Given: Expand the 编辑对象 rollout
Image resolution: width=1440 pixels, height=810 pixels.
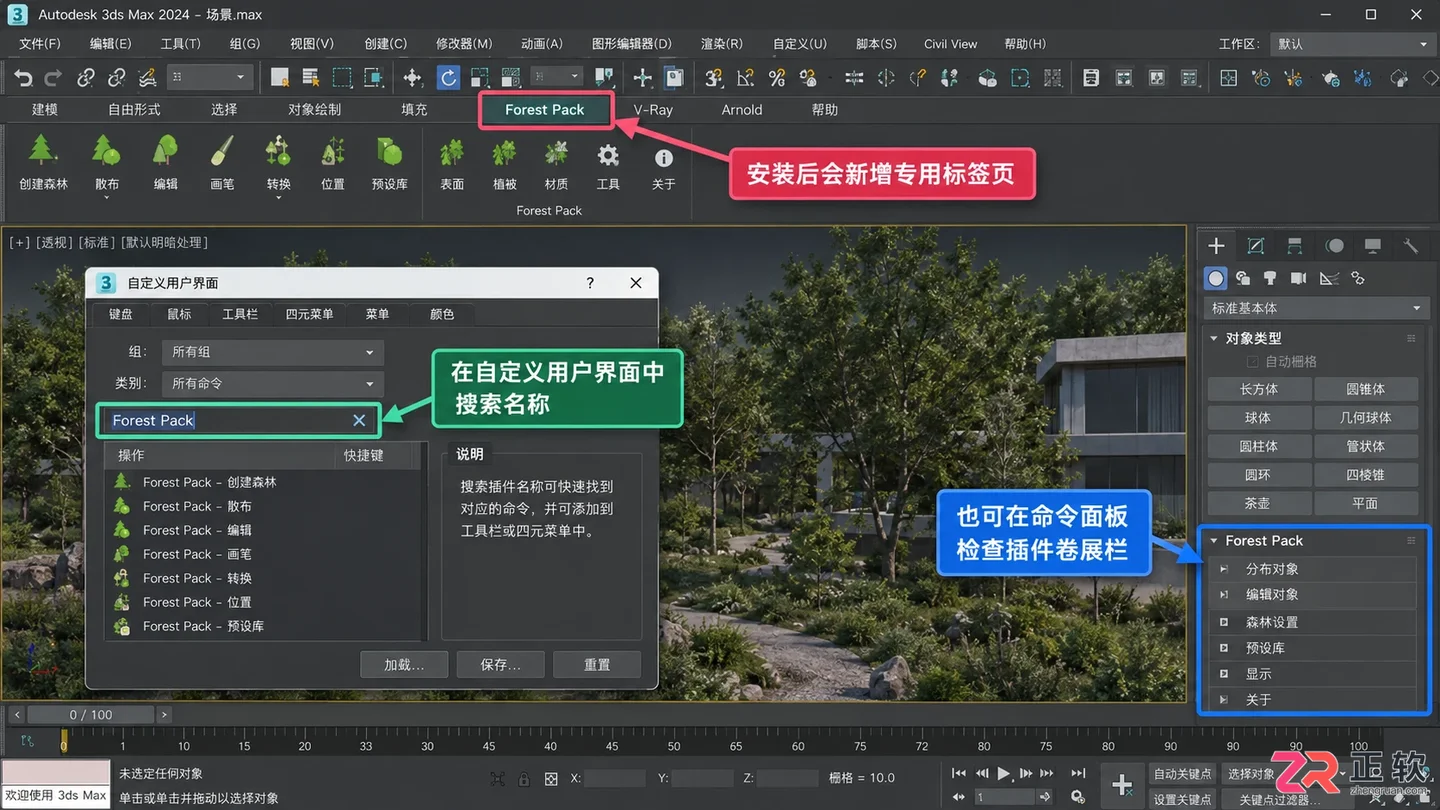Looking at the screenshot, I should pyautogui.click(x=1313, y=595).
